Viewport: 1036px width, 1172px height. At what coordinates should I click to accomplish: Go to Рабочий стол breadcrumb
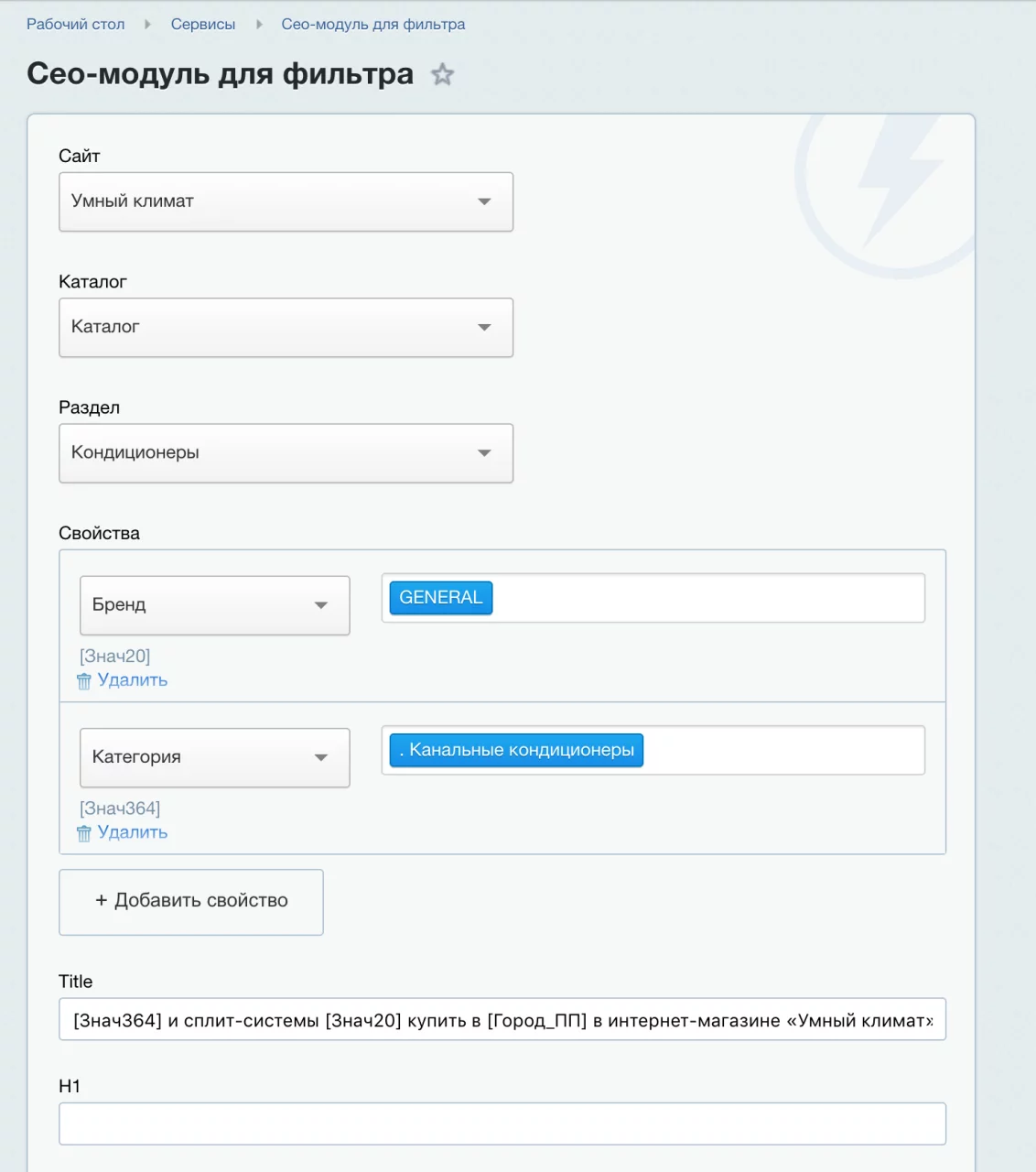pos(75,25)
